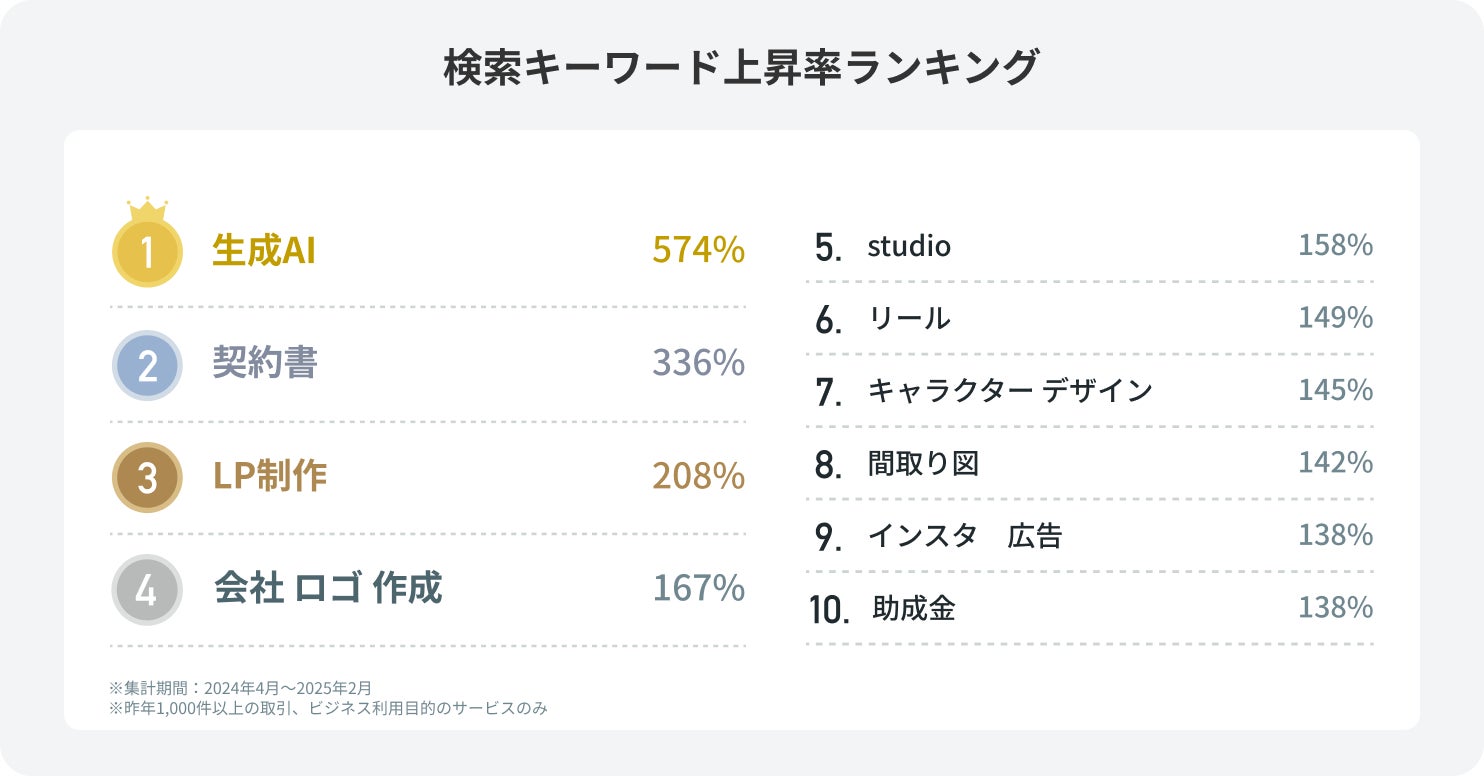Click the 検索キーワード上昇率ランキング title

(x=741, y=68)
